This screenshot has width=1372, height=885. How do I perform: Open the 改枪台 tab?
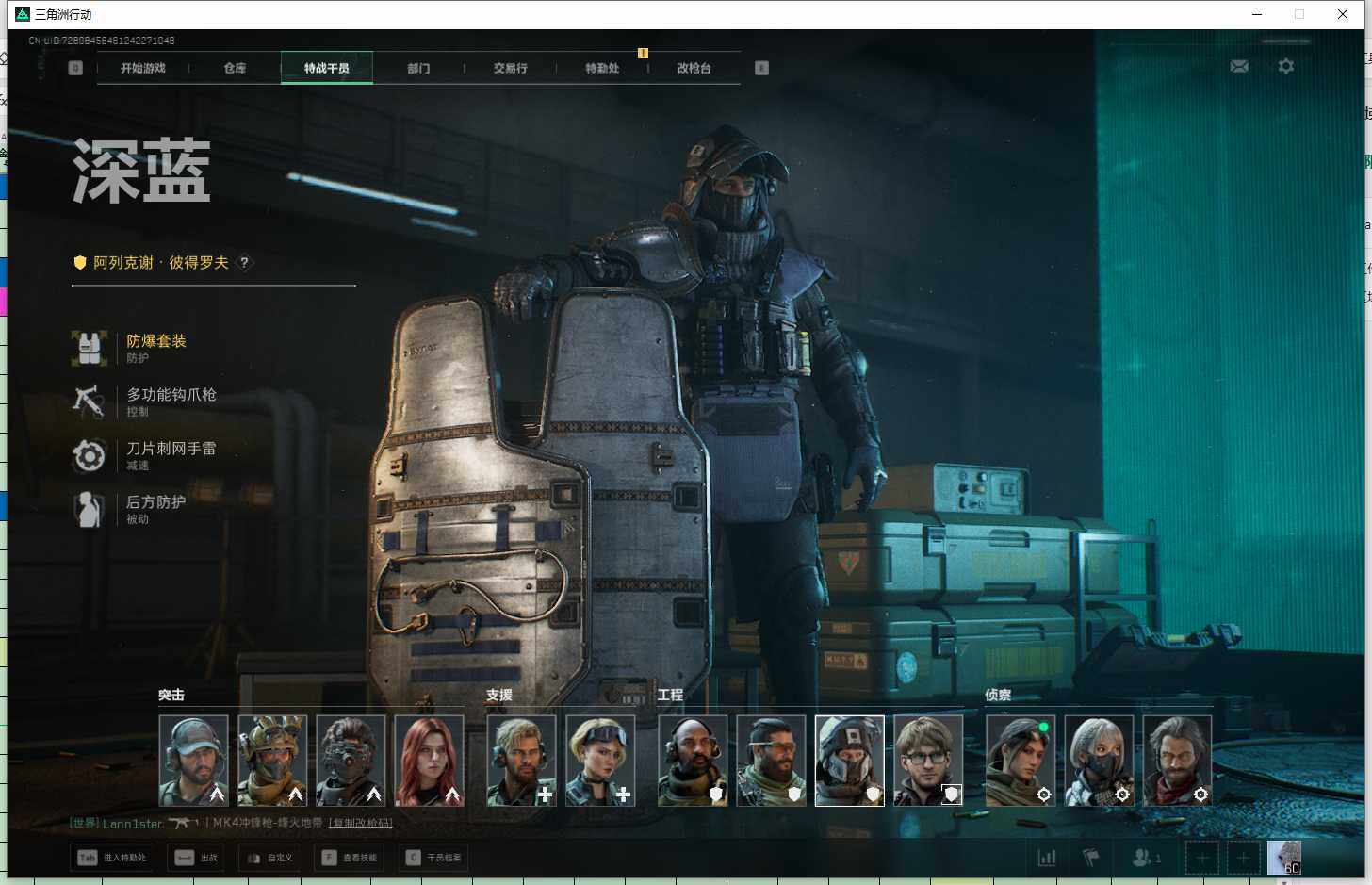pyautogui.click(x=694, y=68)
